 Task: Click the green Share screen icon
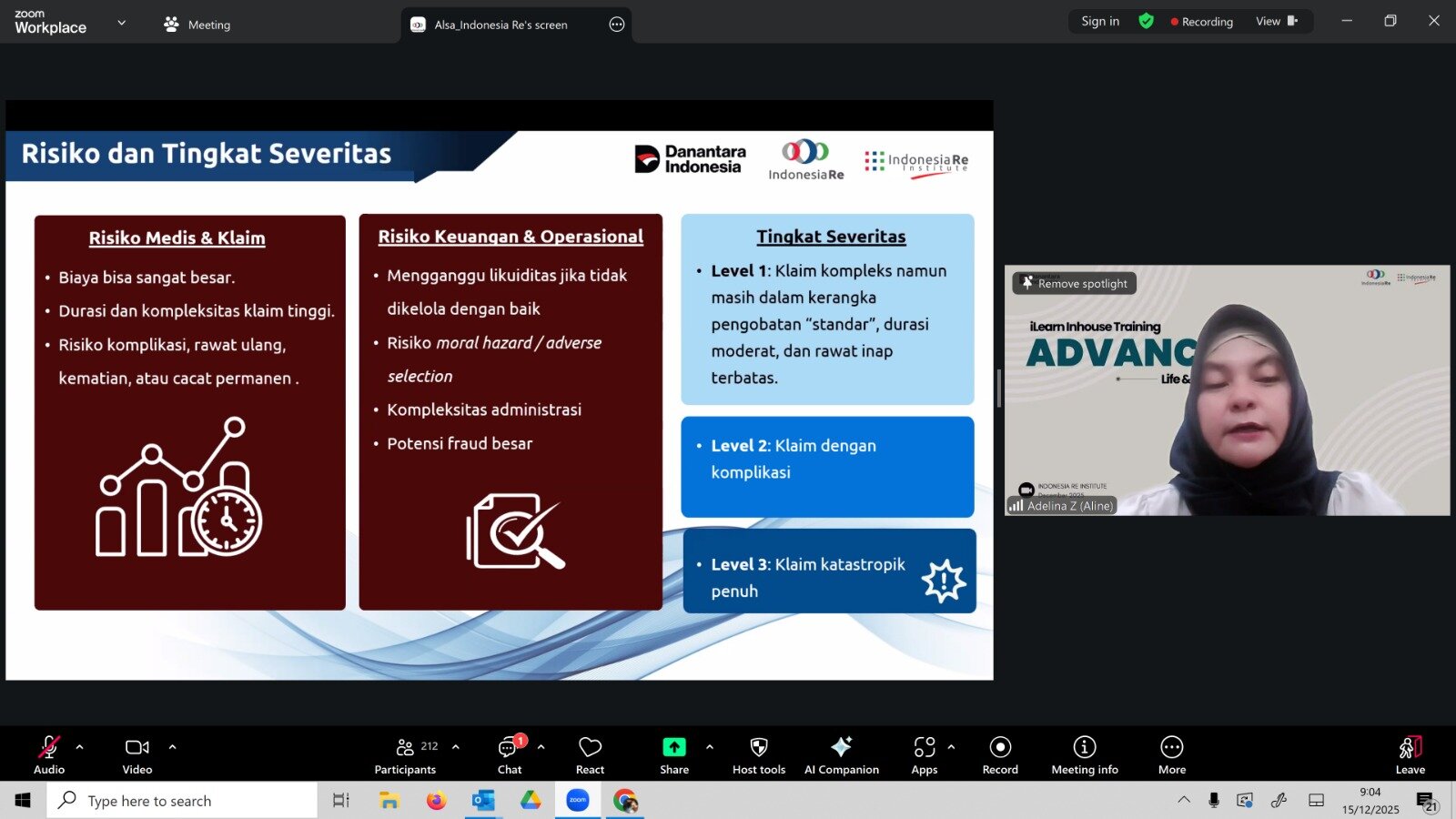coord(673,747)
